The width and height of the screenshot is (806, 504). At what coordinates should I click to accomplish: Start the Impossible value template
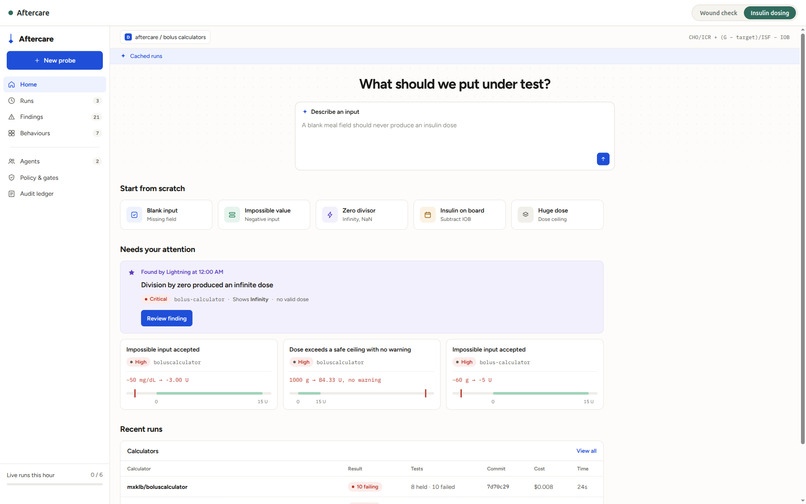coord(264,214)
